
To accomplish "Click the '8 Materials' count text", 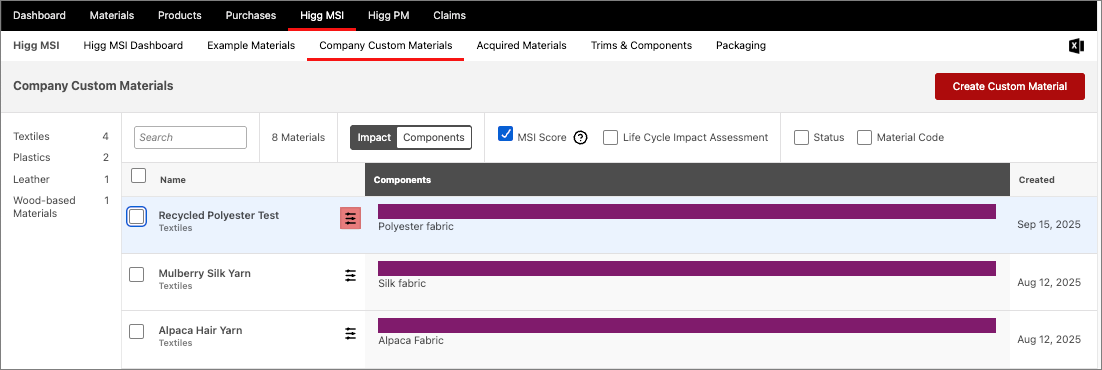I will point(298,138).
